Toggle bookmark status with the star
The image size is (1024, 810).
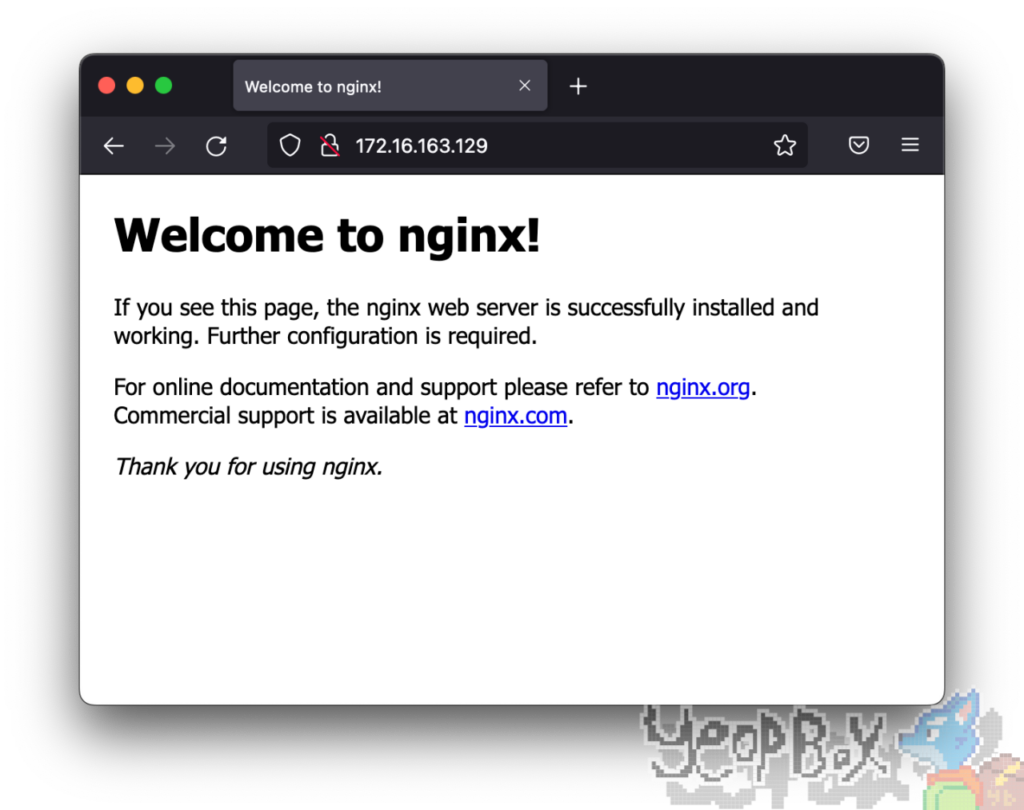785,145
